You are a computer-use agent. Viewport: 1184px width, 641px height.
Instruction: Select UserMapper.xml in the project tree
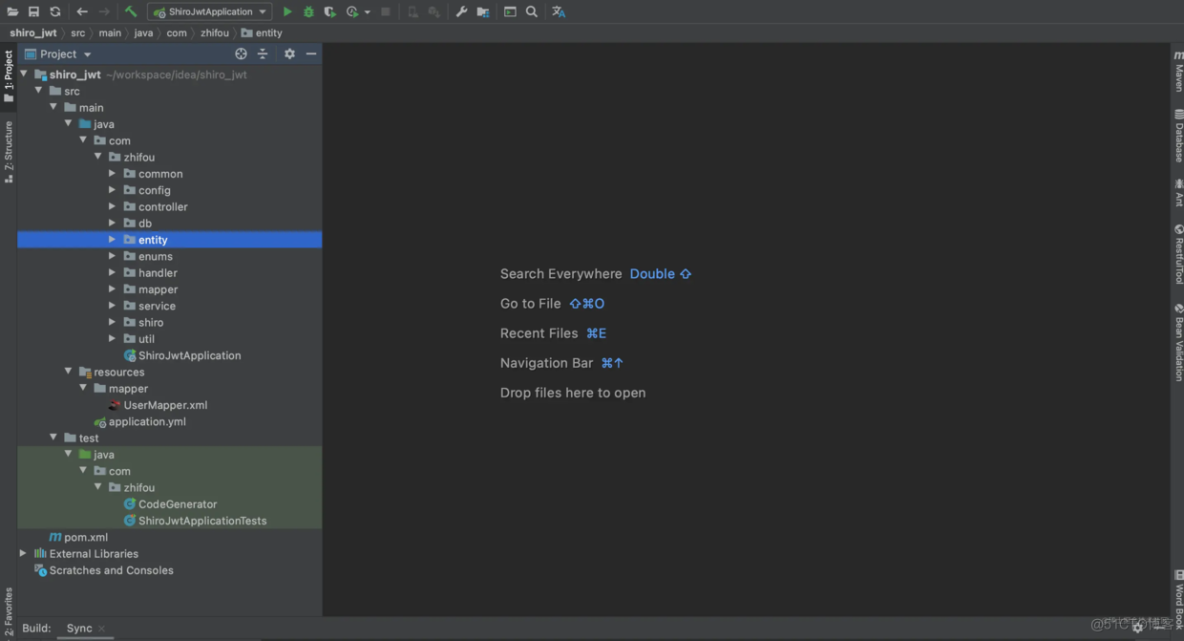tap(165, 405)
